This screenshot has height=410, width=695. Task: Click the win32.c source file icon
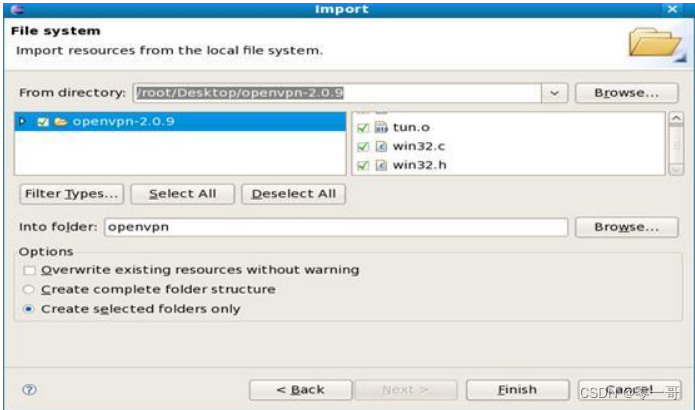(x=381, y=146)
